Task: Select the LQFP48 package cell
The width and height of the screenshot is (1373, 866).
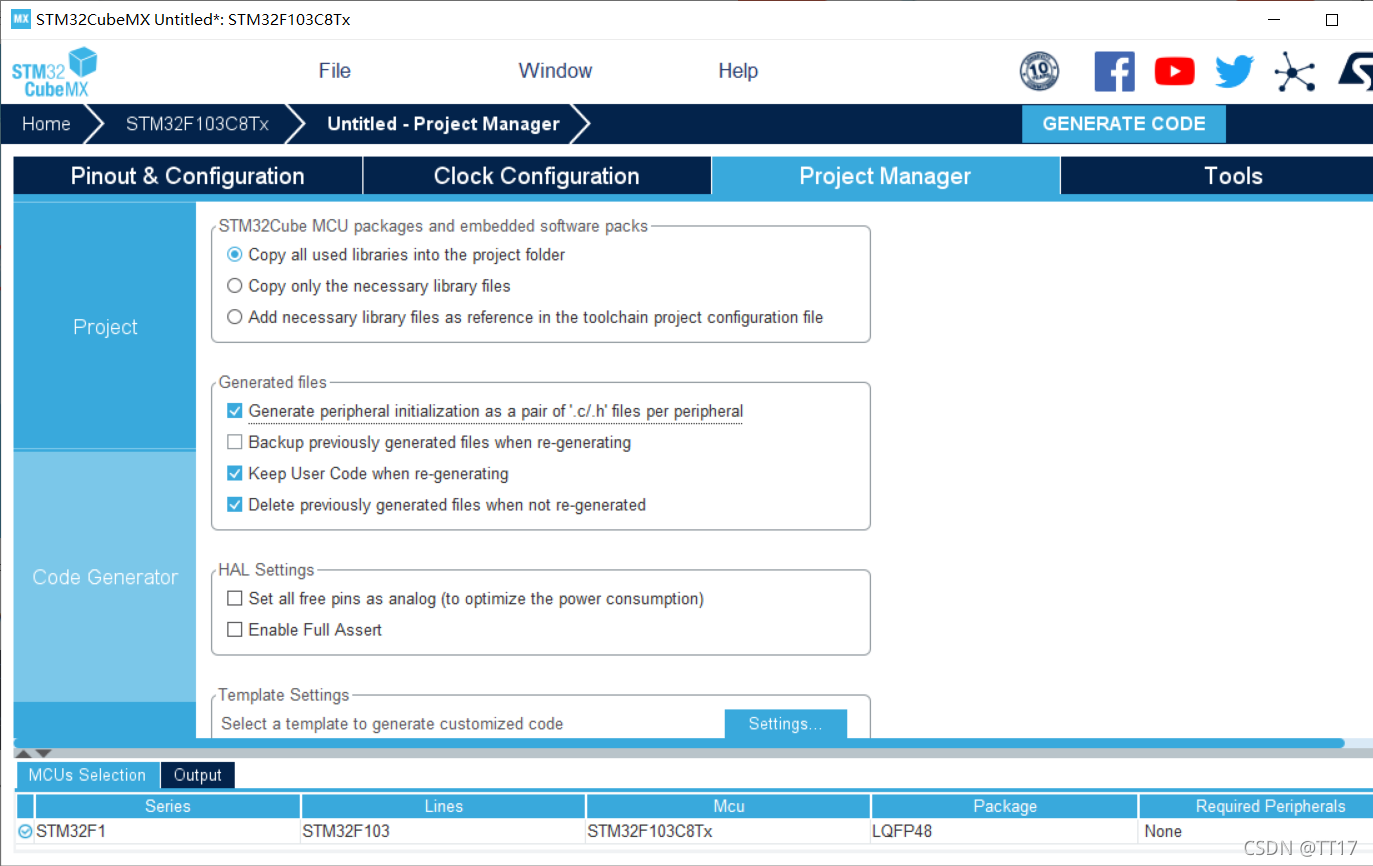Action: 1005,831
